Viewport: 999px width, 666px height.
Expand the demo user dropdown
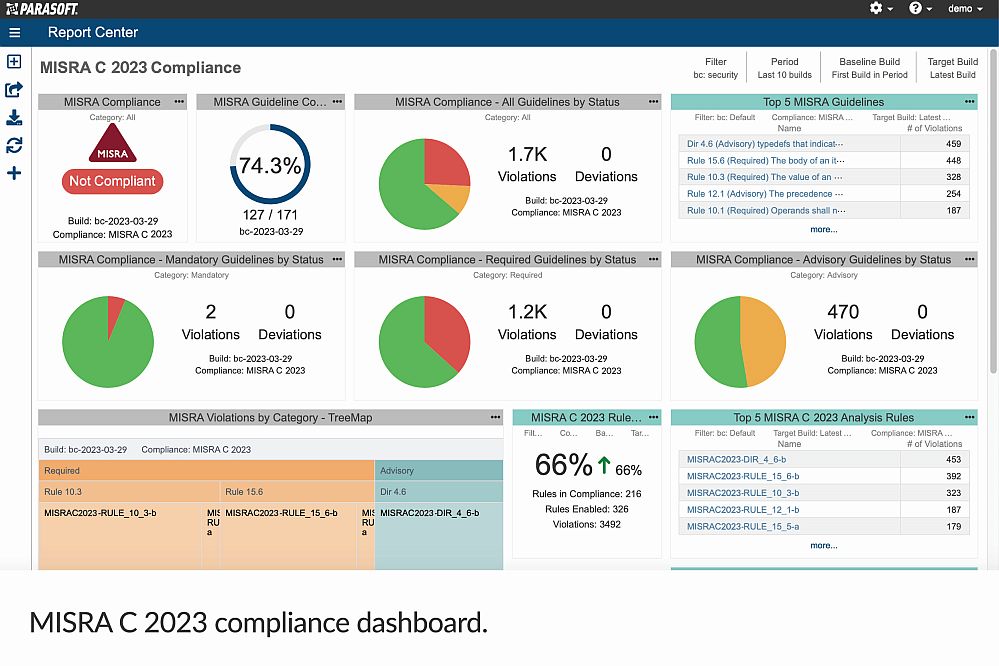coord(965,9)
